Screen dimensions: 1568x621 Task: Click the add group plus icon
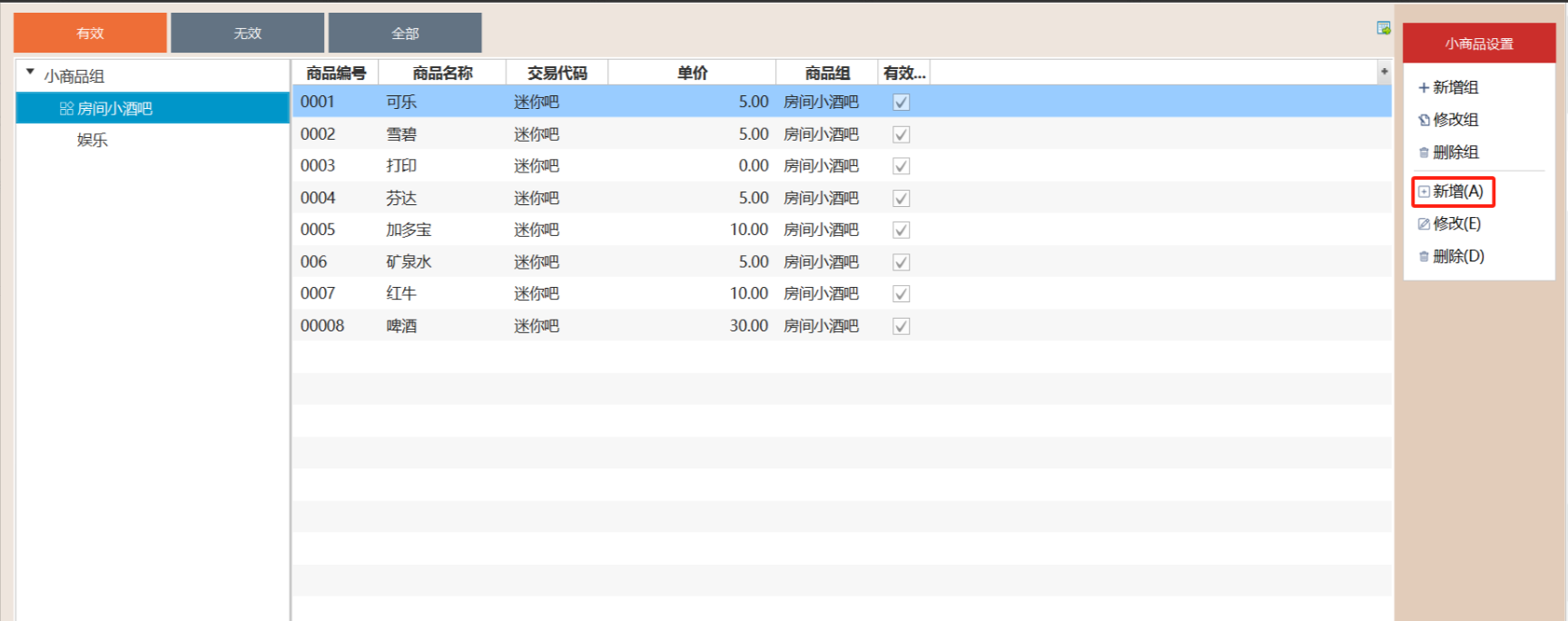coord(1424,88)
